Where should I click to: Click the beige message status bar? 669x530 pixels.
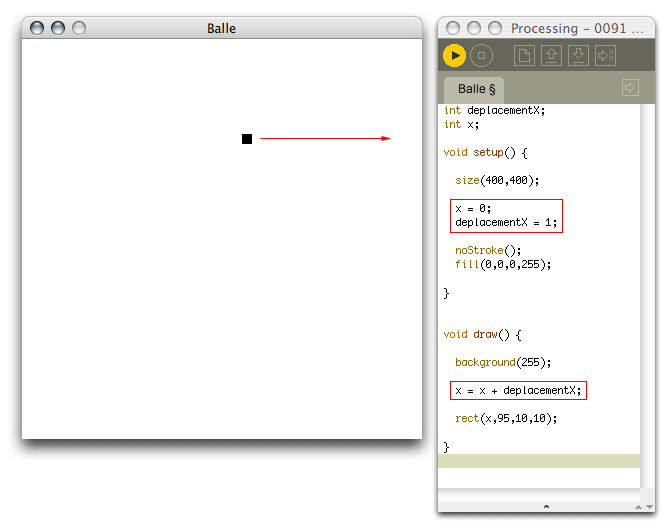pyautogui.click(x=538, y=461)
